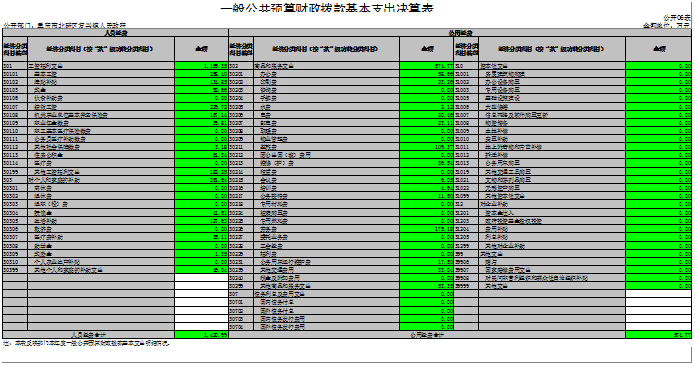Click the code 310 row amount cell
The height and width of the screenshot is (366, 695).
659,66
